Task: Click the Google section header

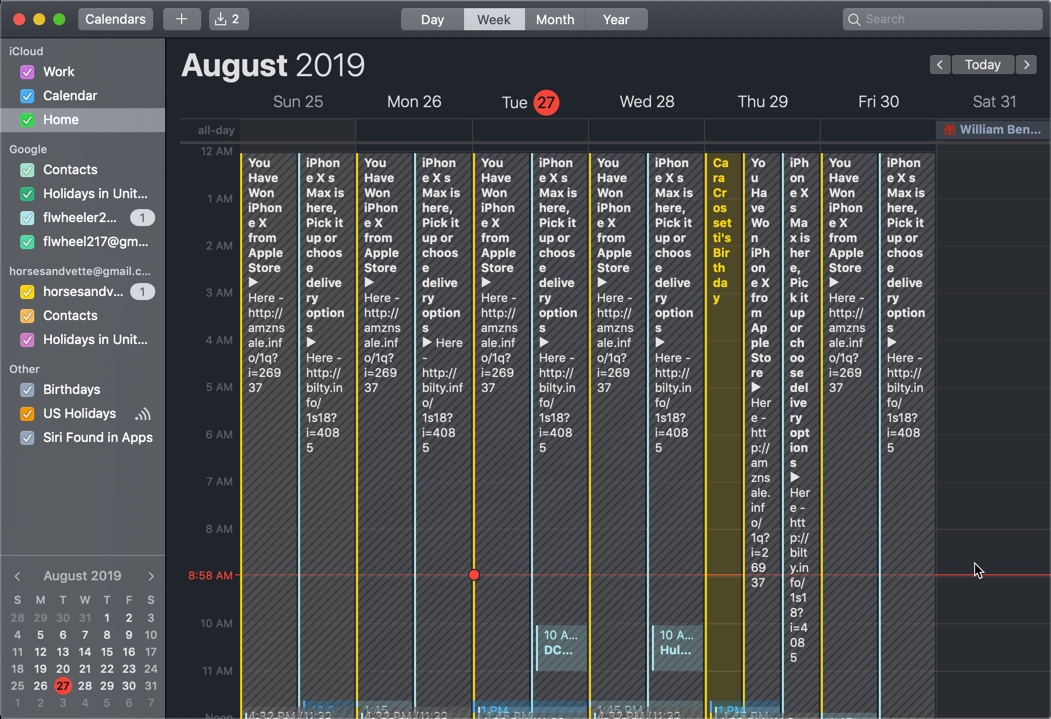Action: tap(28, 149)
